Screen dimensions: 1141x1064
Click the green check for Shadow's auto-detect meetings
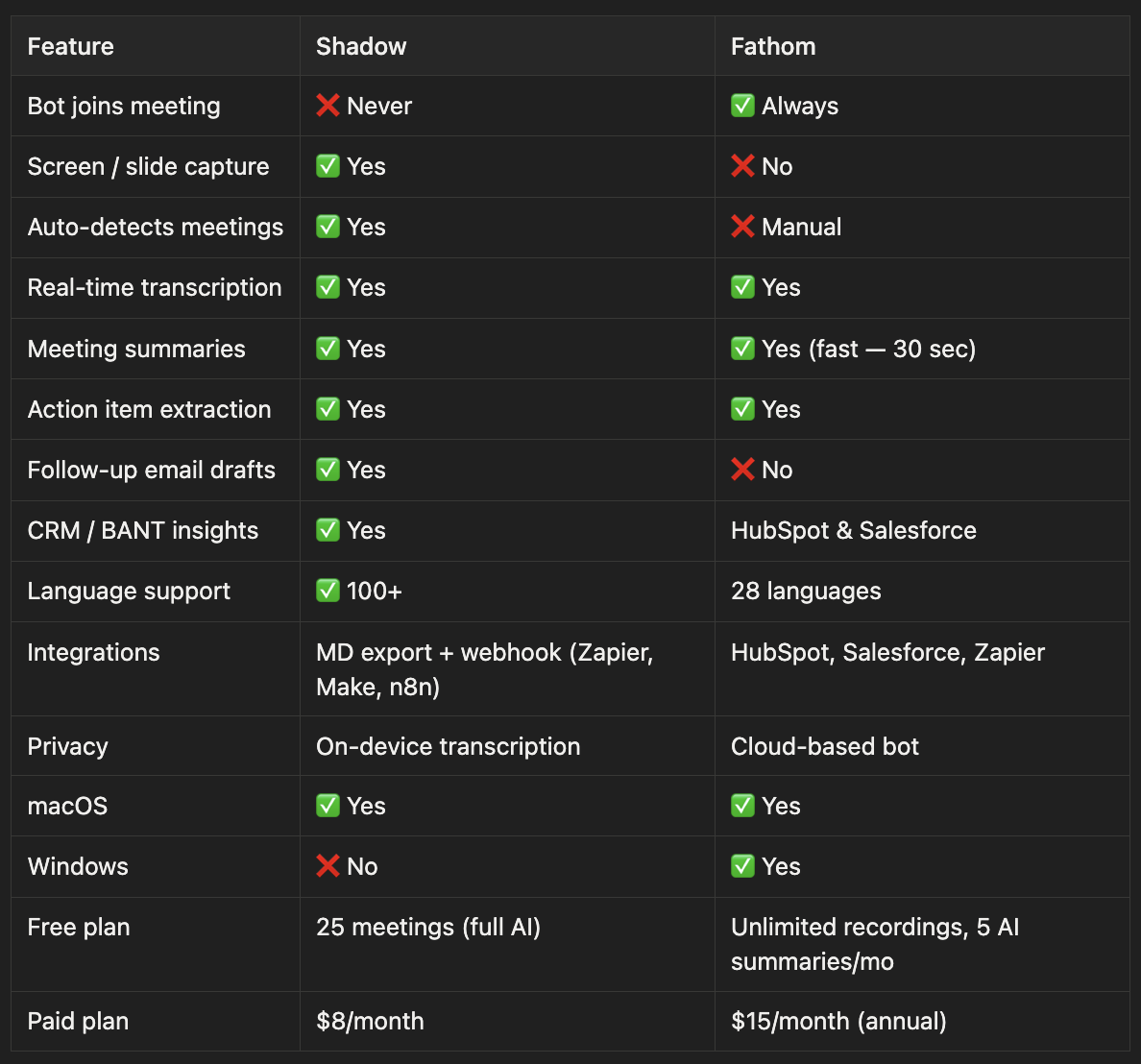tap(328, 227)
